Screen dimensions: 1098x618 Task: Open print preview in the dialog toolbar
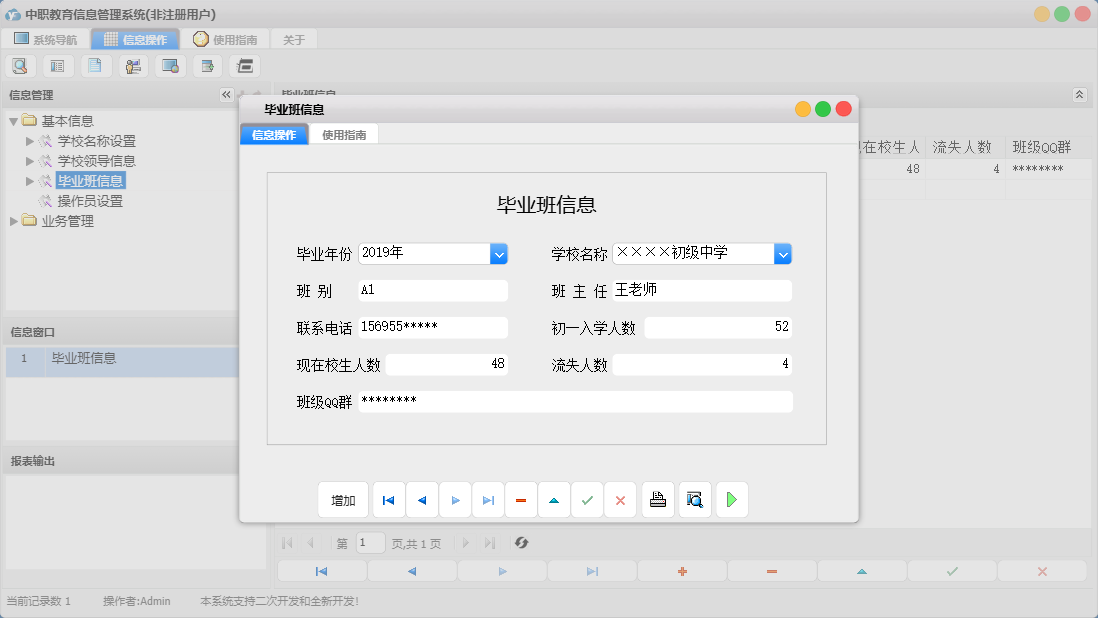694,499
